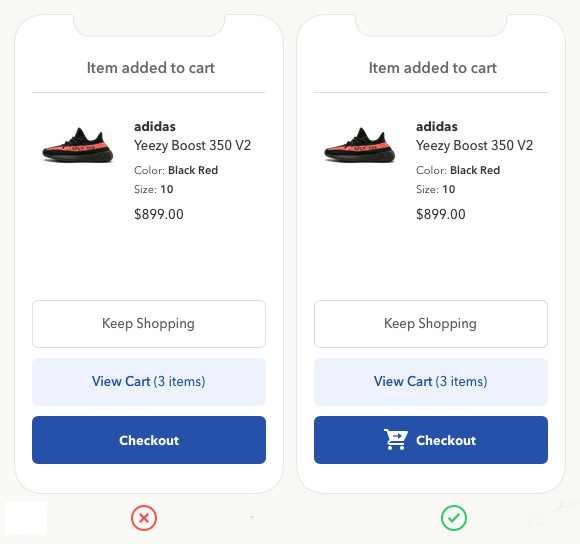Click the green checkmark correct icon

[454, 518]
